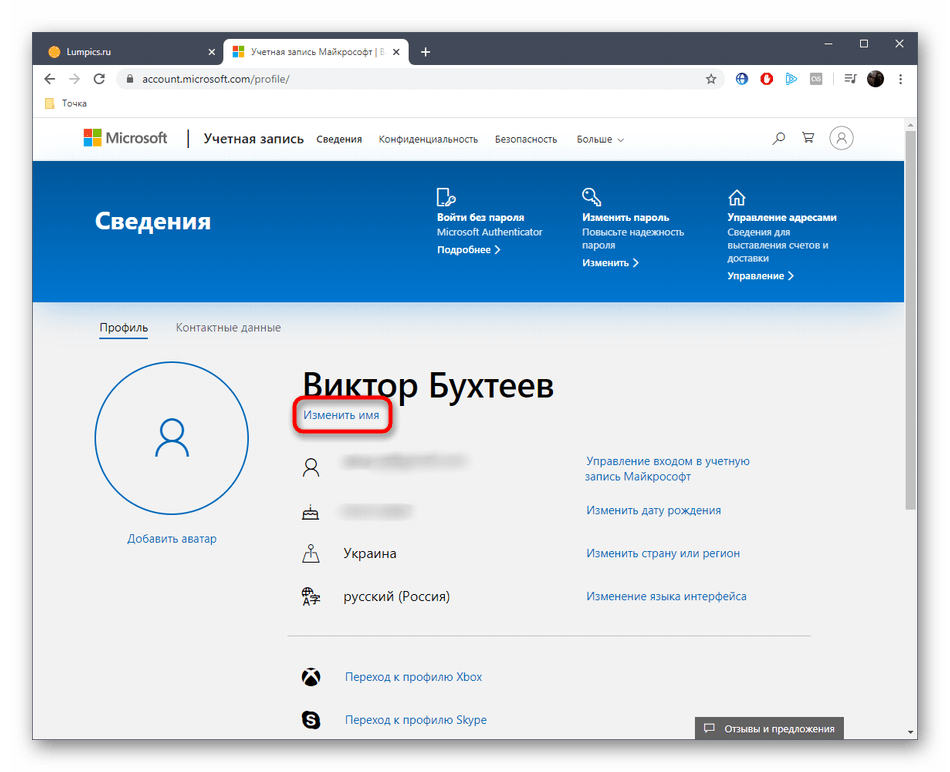Click Изменить имя link
Image resolution: width=950 pixels, height=772 pixels.
(x=341, y=414)
